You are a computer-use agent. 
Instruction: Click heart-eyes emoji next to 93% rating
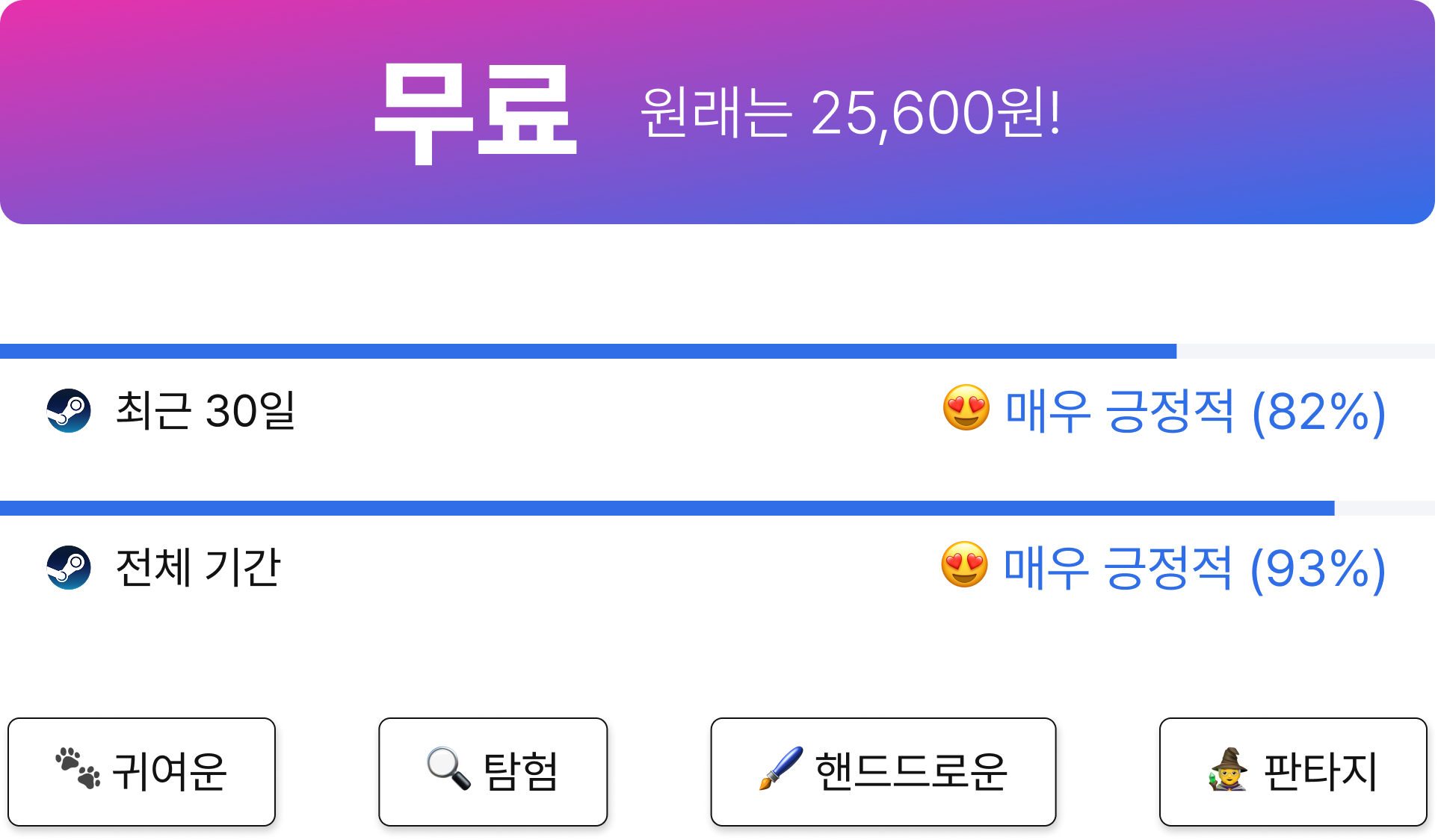(964, 565)
